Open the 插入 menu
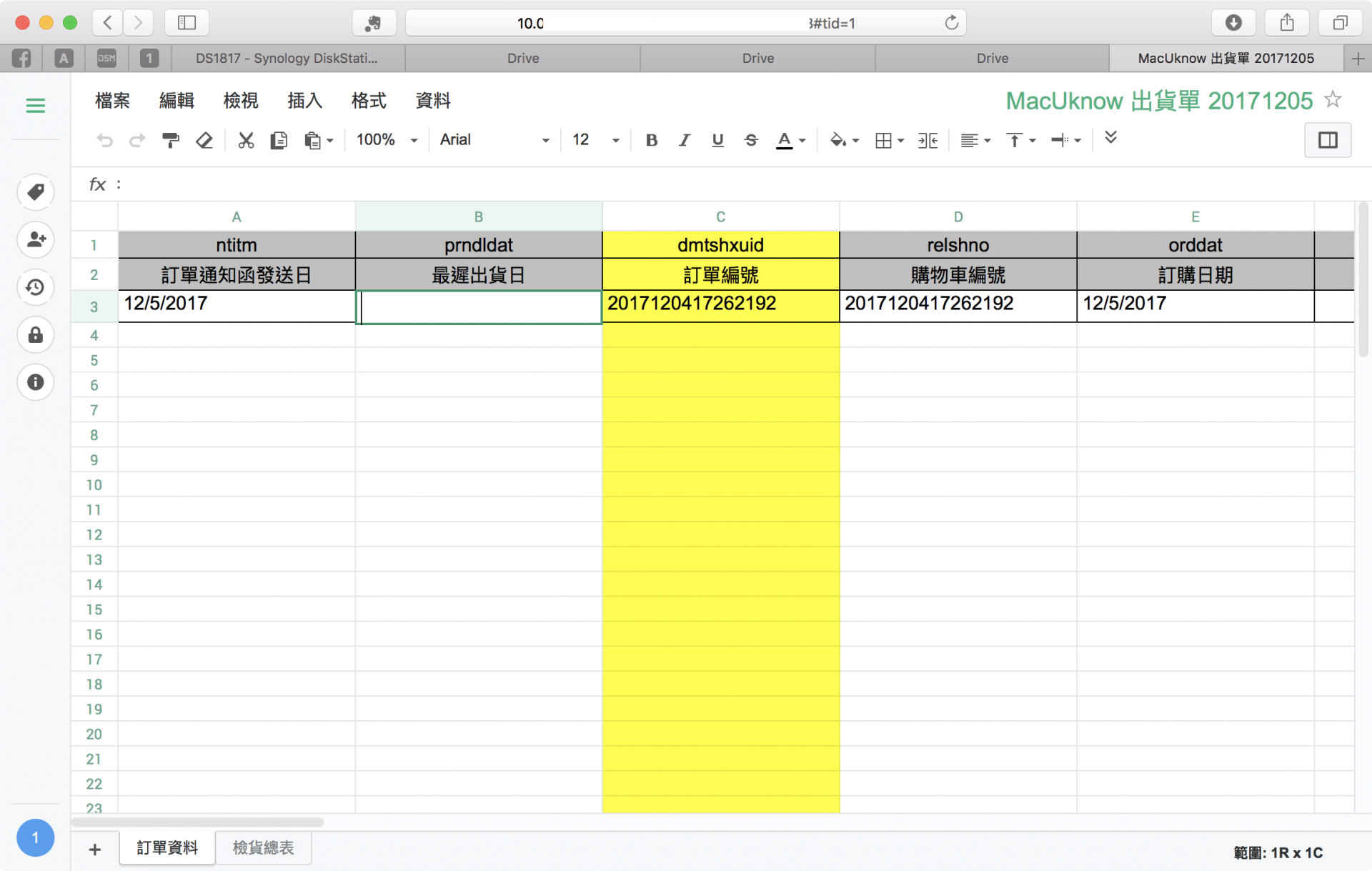Viewport: 1372px width, 871px height. 304,101
